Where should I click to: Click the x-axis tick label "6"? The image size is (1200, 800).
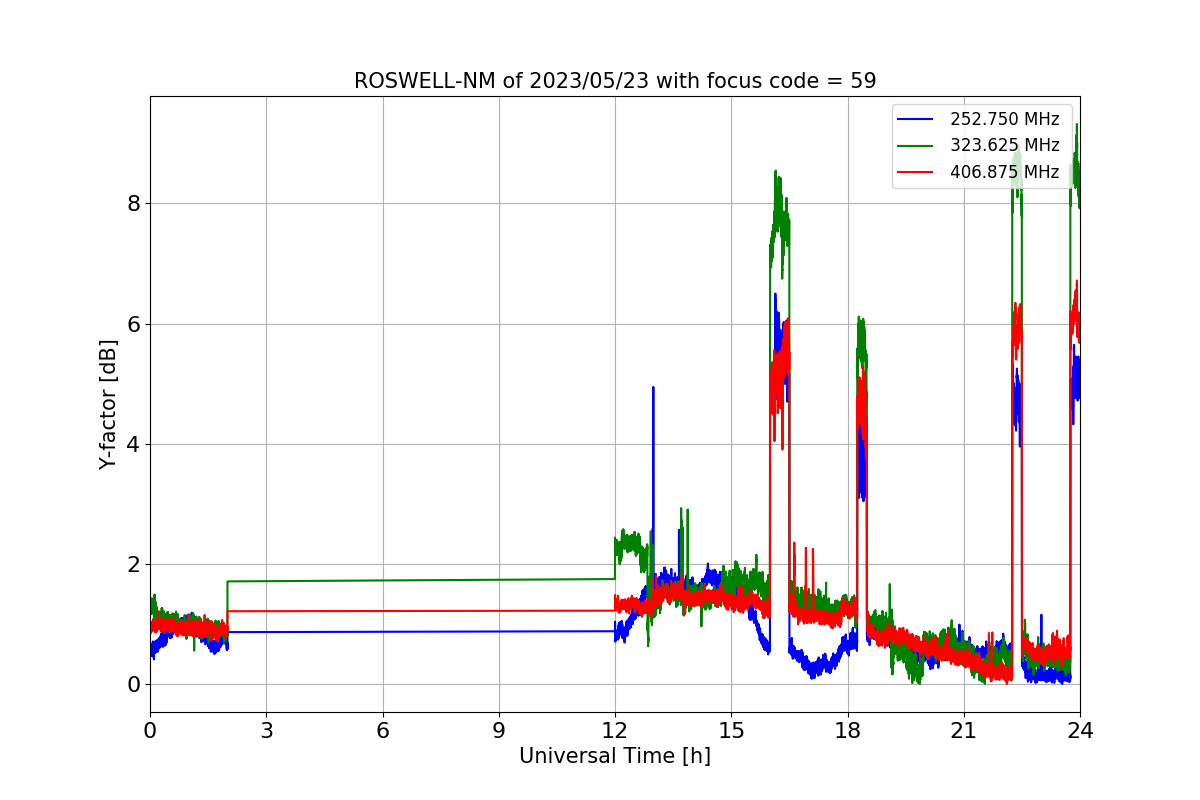[382, 731]
